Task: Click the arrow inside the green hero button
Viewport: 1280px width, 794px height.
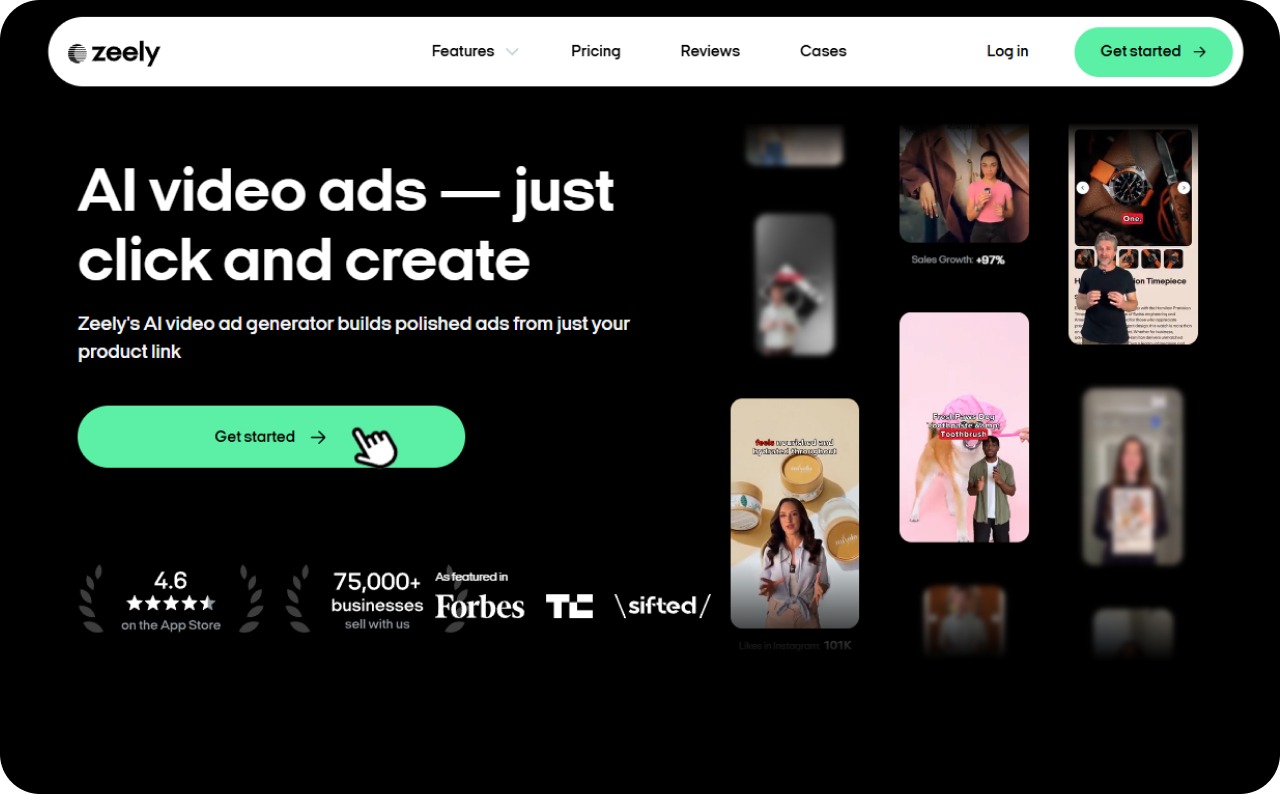Action: click(318, 436)
